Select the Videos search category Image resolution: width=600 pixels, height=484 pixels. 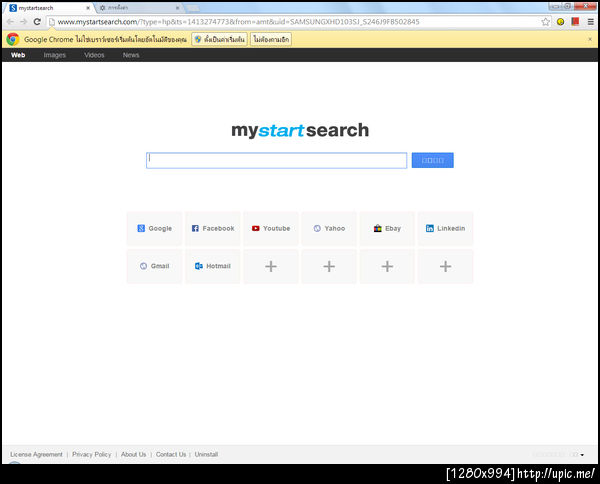[x=94, y=55]
